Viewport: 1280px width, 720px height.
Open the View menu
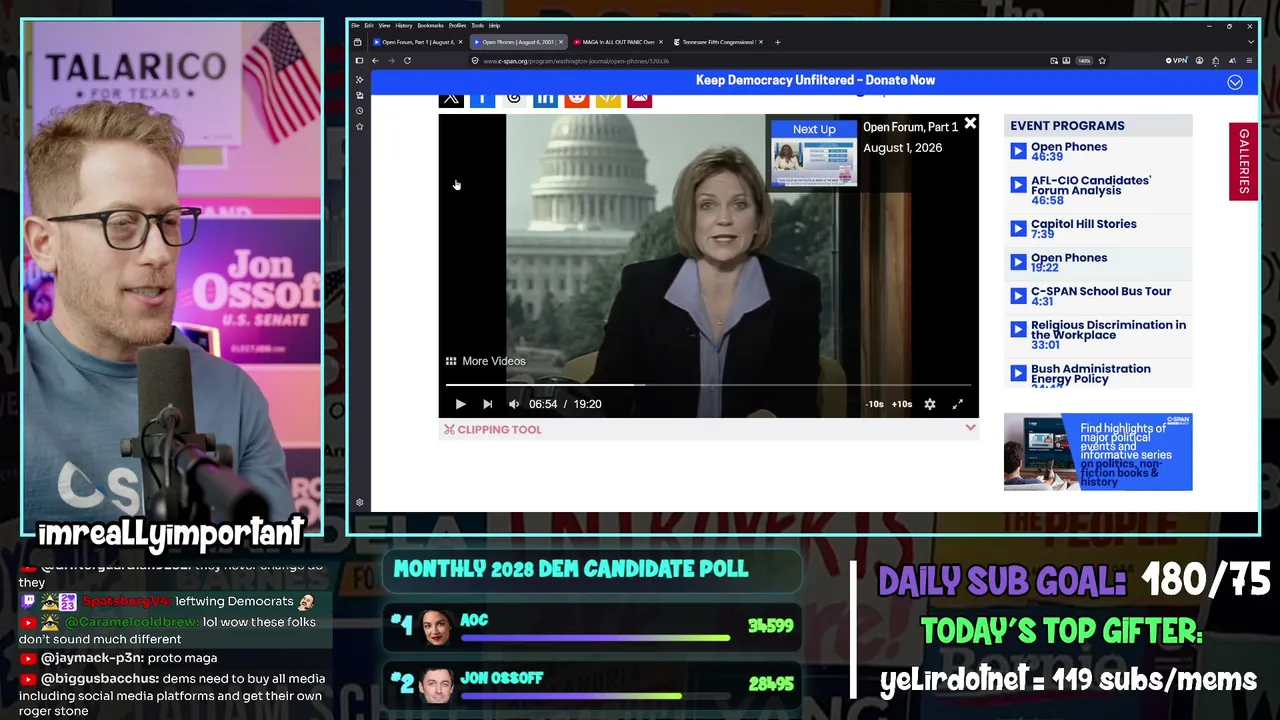[x=384, y=25]
